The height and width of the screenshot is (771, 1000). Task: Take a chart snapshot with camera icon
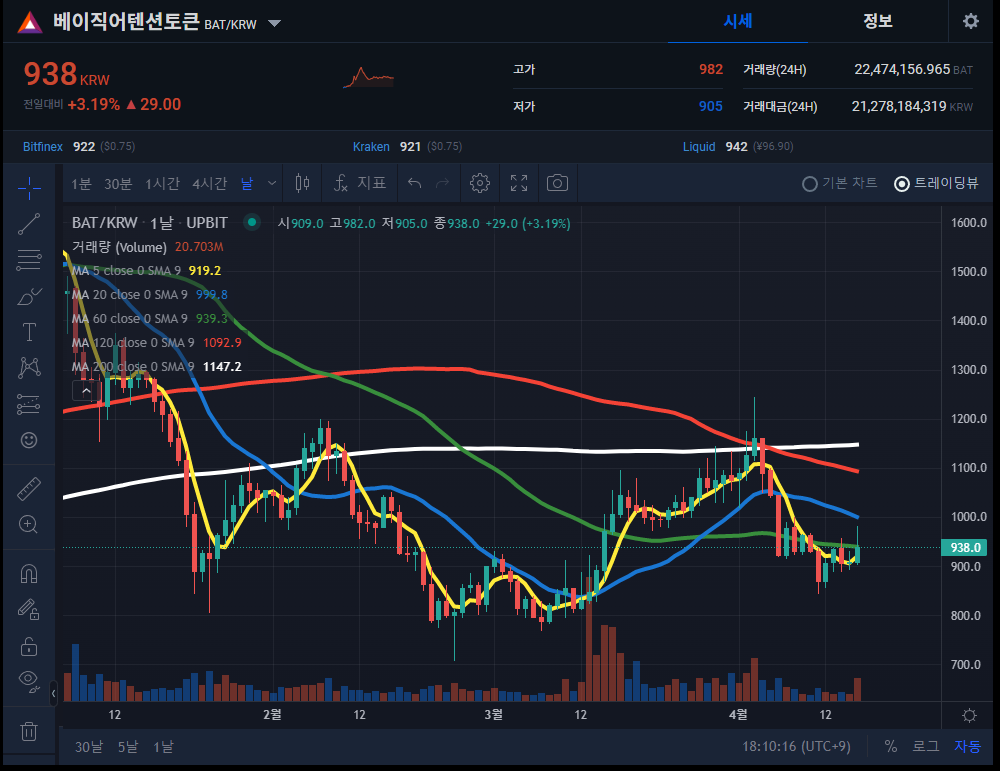point(557,184)
